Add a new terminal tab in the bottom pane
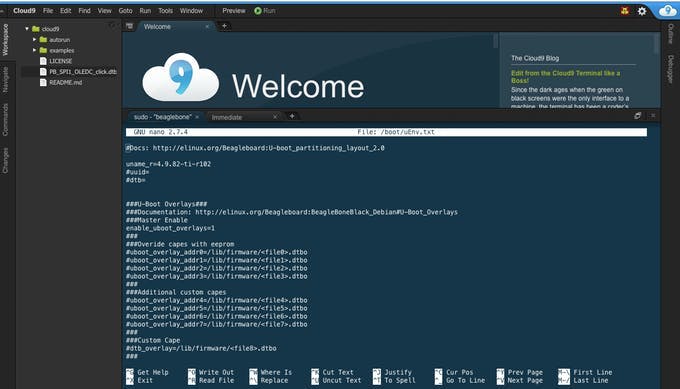This screenshot has height=389, width=680. pyautogui.click(x=292, y=116)
